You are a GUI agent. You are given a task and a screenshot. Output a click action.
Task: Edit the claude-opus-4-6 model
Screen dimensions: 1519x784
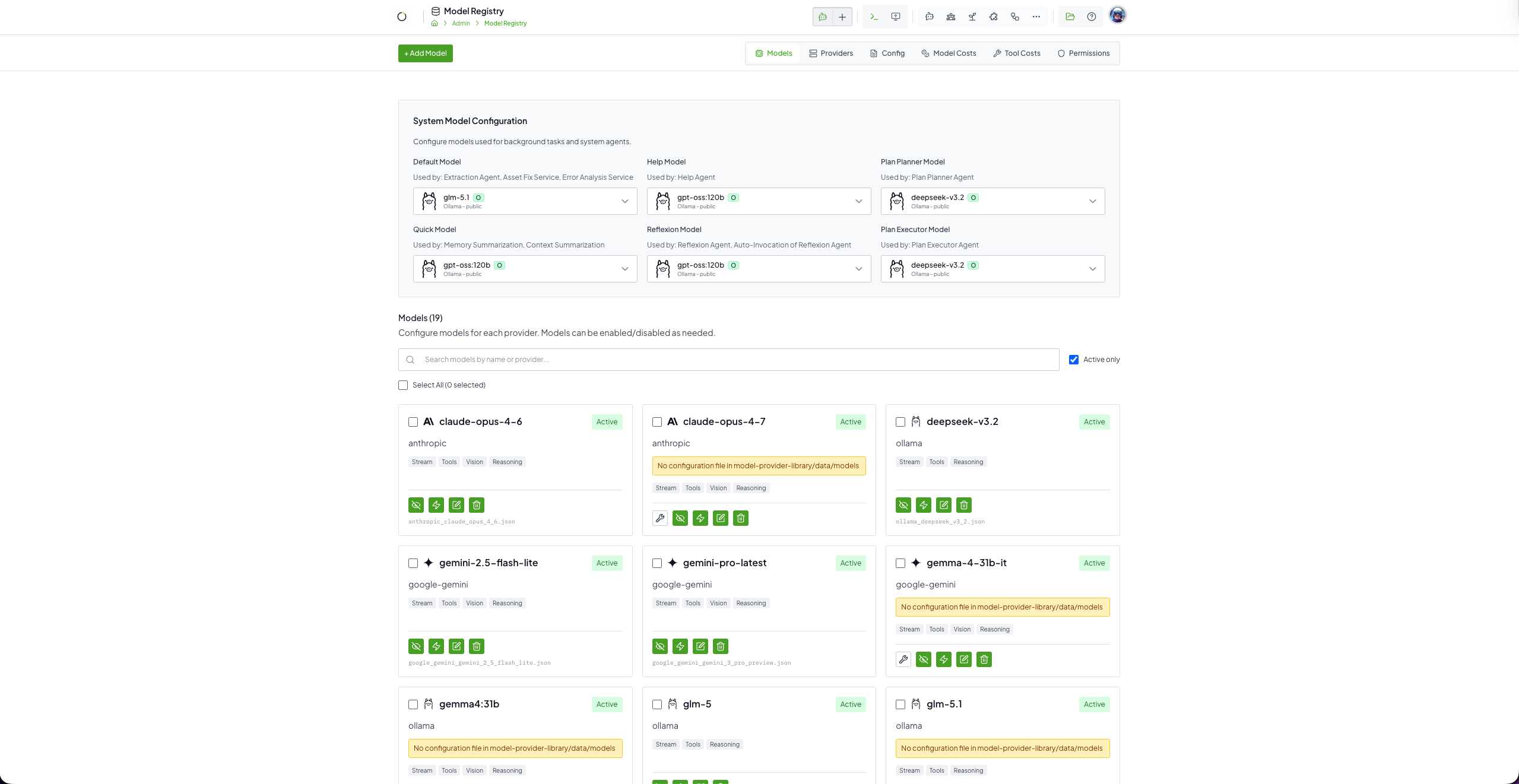[x=456, y=505]
